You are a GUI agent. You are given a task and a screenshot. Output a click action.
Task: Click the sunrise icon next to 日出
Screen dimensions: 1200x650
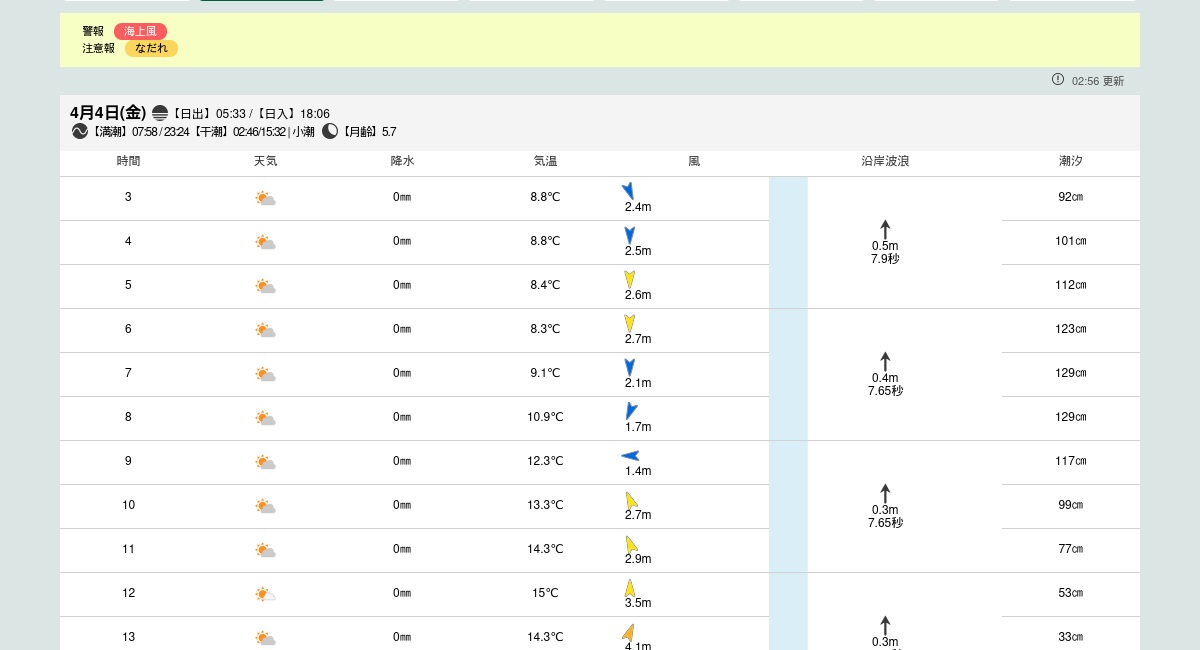(x=160, y=113)
